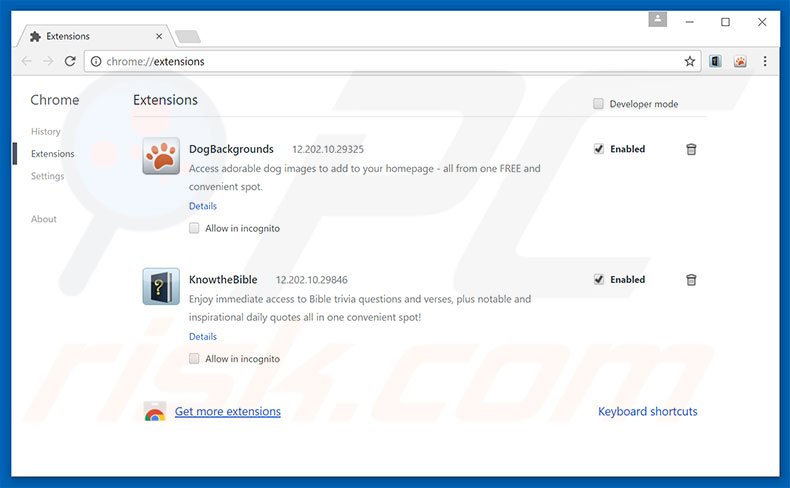The height and width of the screenshot is (488, 790).
Task: Open the Chrome profile avatar button
Action: pos(657,20)
